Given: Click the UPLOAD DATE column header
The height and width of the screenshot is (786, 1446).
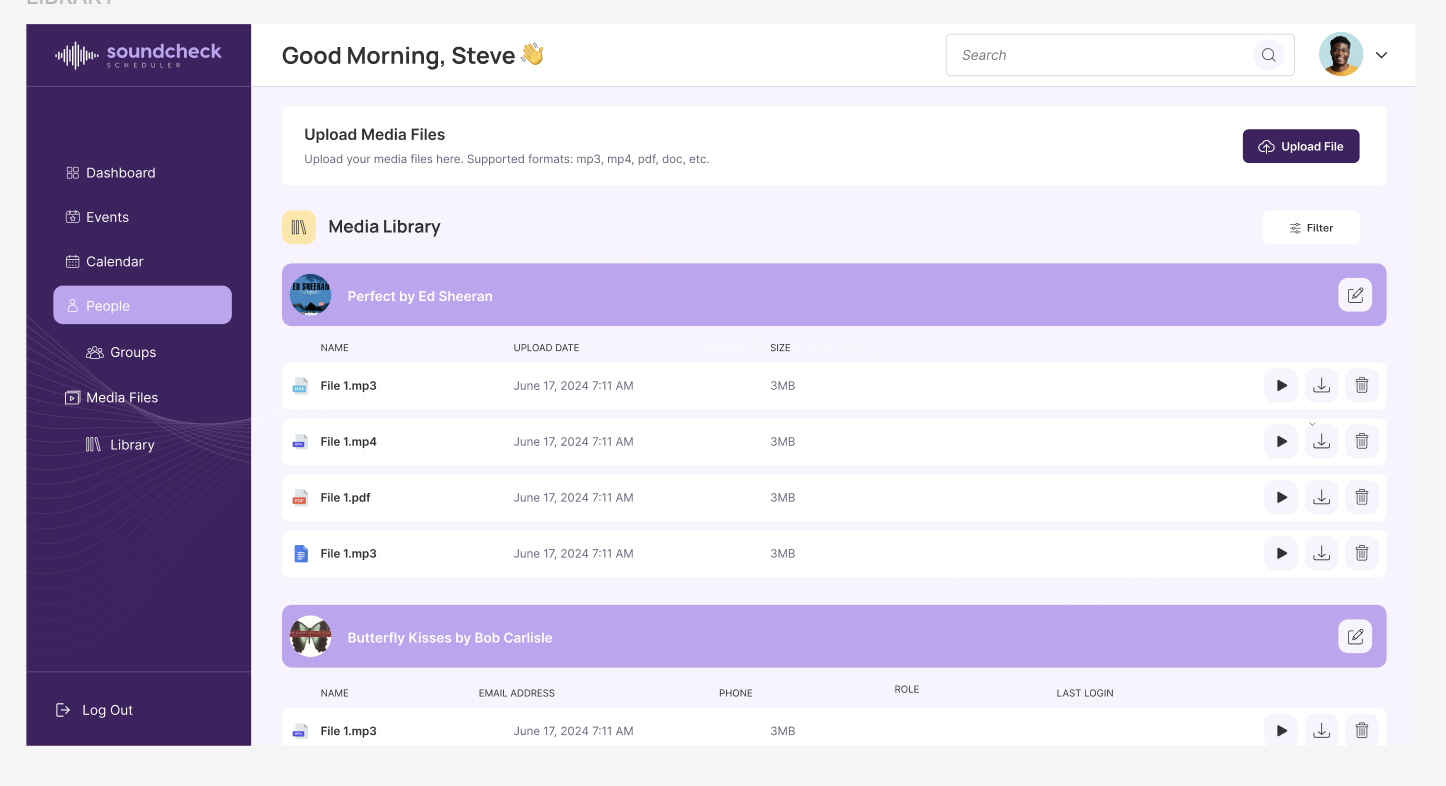Looking at the screenshot, I should click(546, 348).
